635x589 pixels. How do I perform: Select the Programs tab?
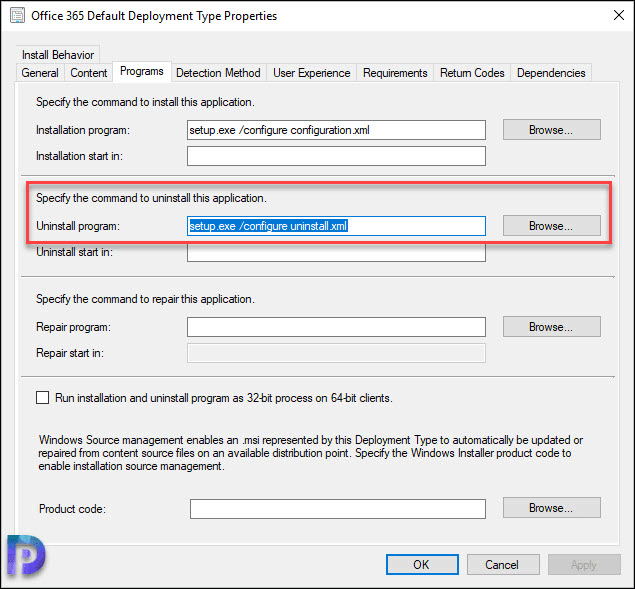click(142, 72)
